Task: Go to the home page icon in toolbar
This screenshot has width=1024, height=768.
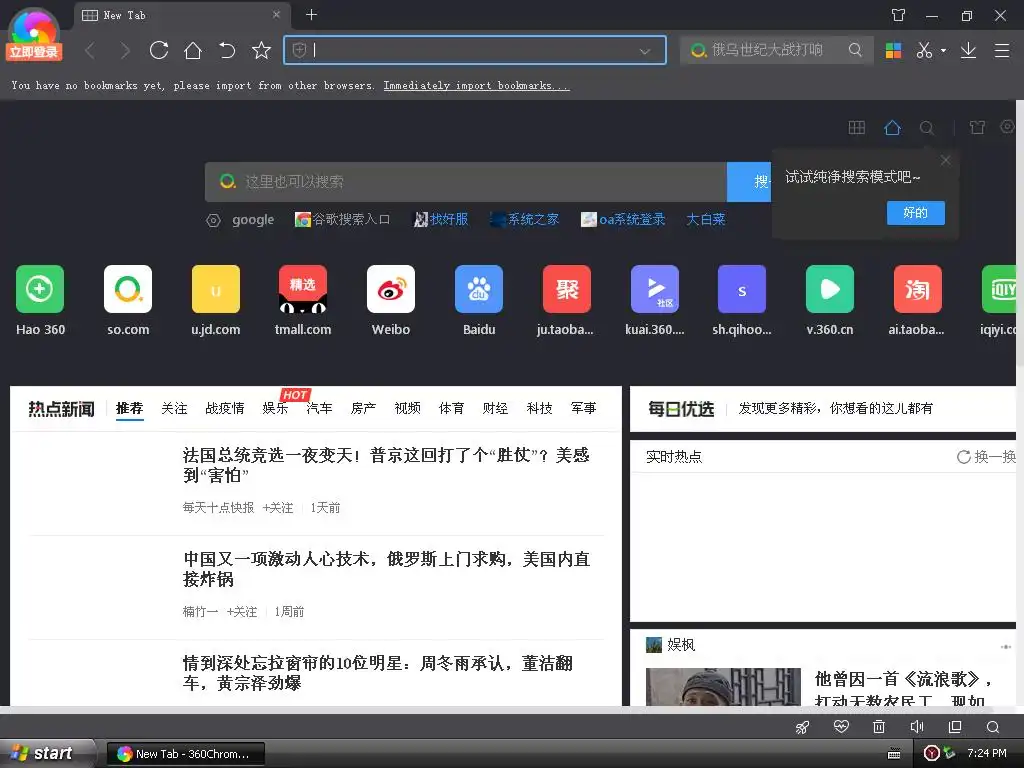Action: click(193, 50)
